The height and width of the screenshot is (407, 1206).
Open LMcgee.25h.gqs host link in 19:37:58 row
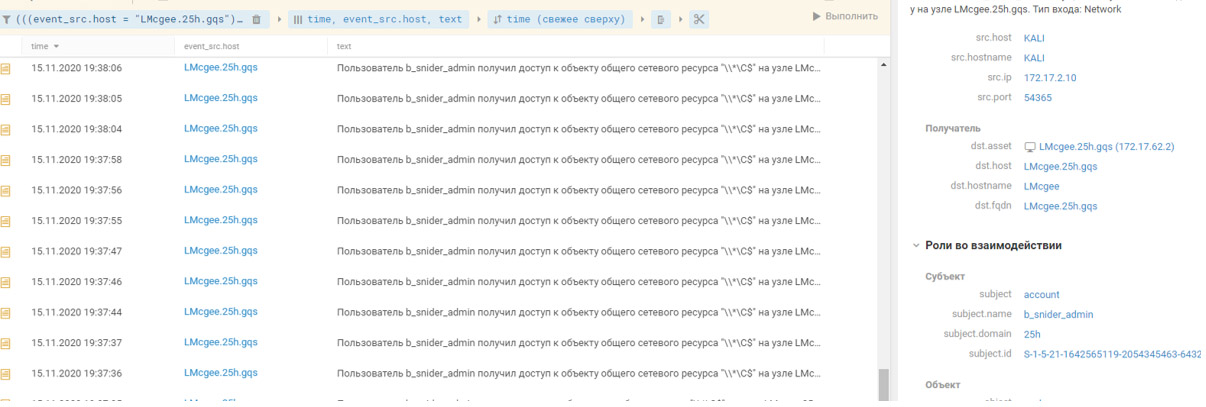pyautogui.click(x=221, y=159)
